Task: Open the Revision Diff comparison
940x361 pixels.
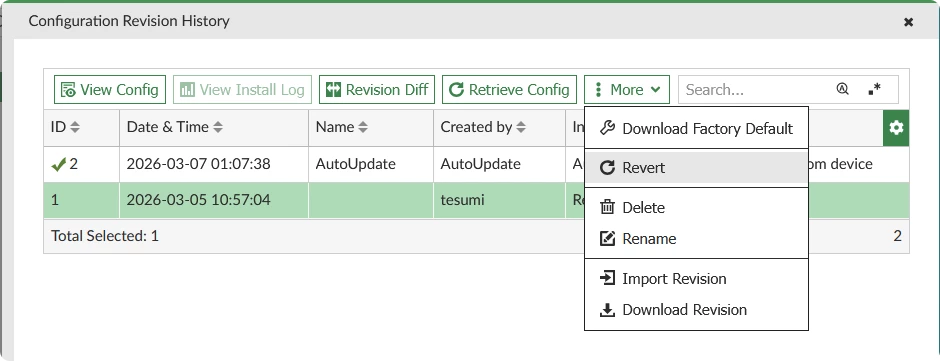Action: pyautogui.click(x=376, y=89)
